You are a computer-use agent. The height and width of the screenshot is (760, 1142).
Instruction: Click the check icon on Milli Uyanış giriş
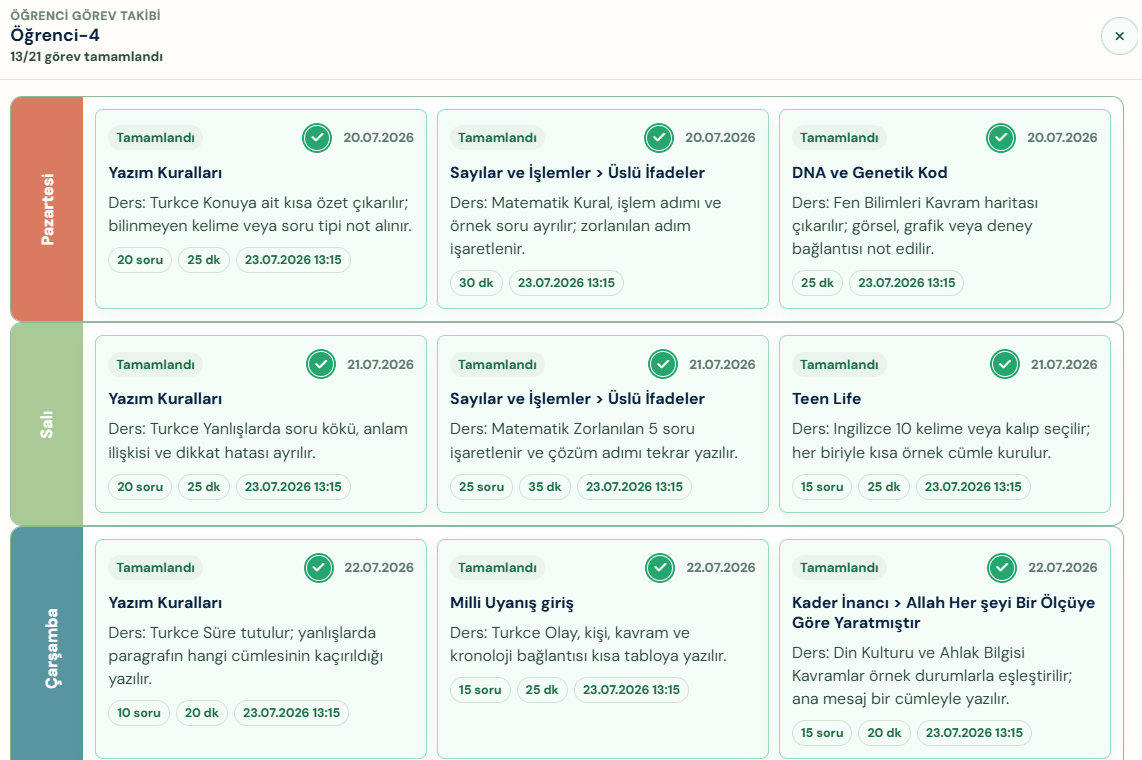(x=660, y=568)
